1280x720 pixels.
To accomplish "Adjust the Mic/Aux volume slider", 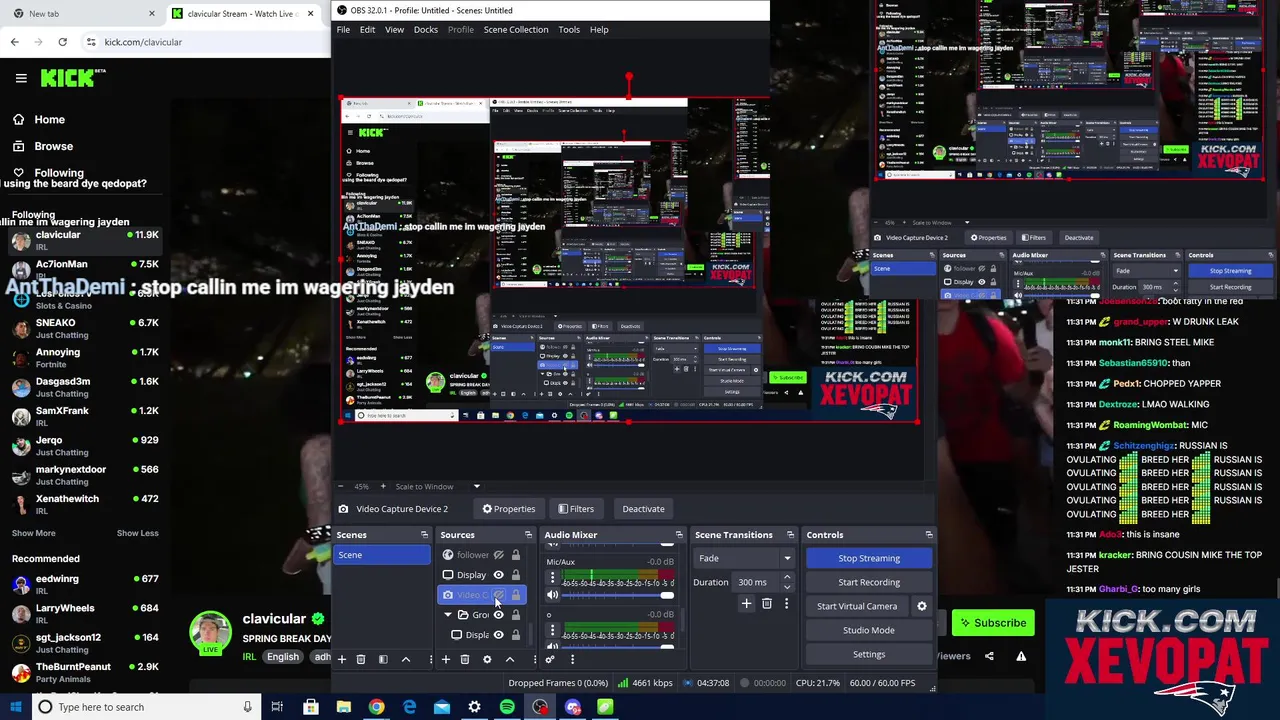I will pos(617,595).
